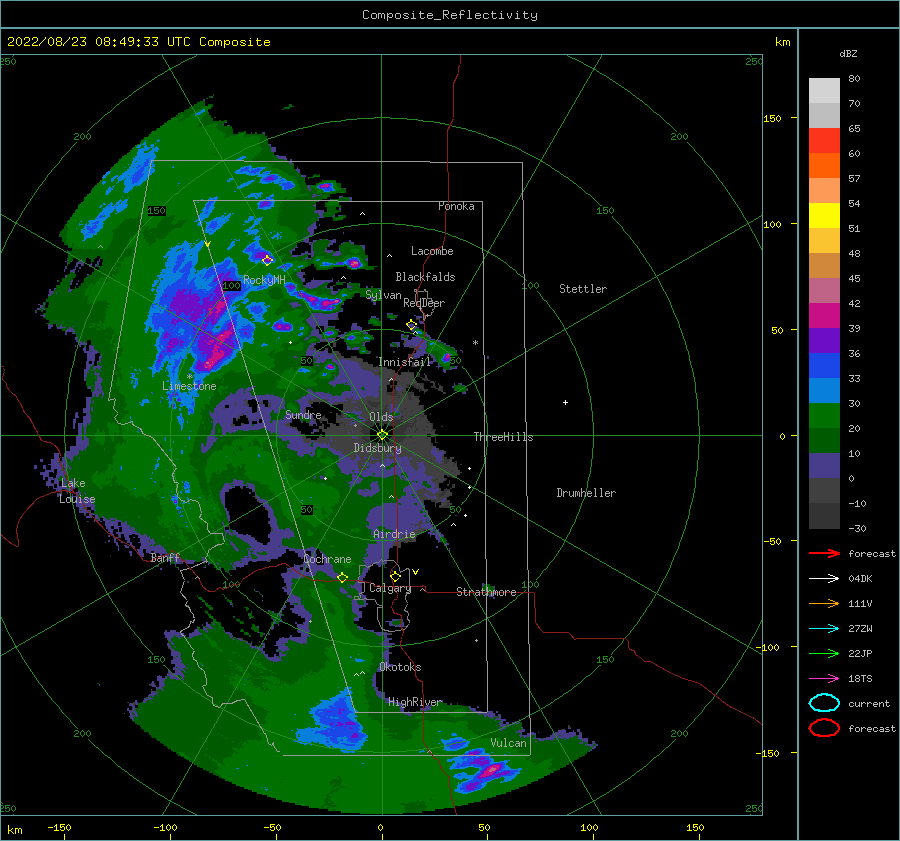Click the RockyMH label
This screenshot has height=841, width=900.
click(264, 280)
